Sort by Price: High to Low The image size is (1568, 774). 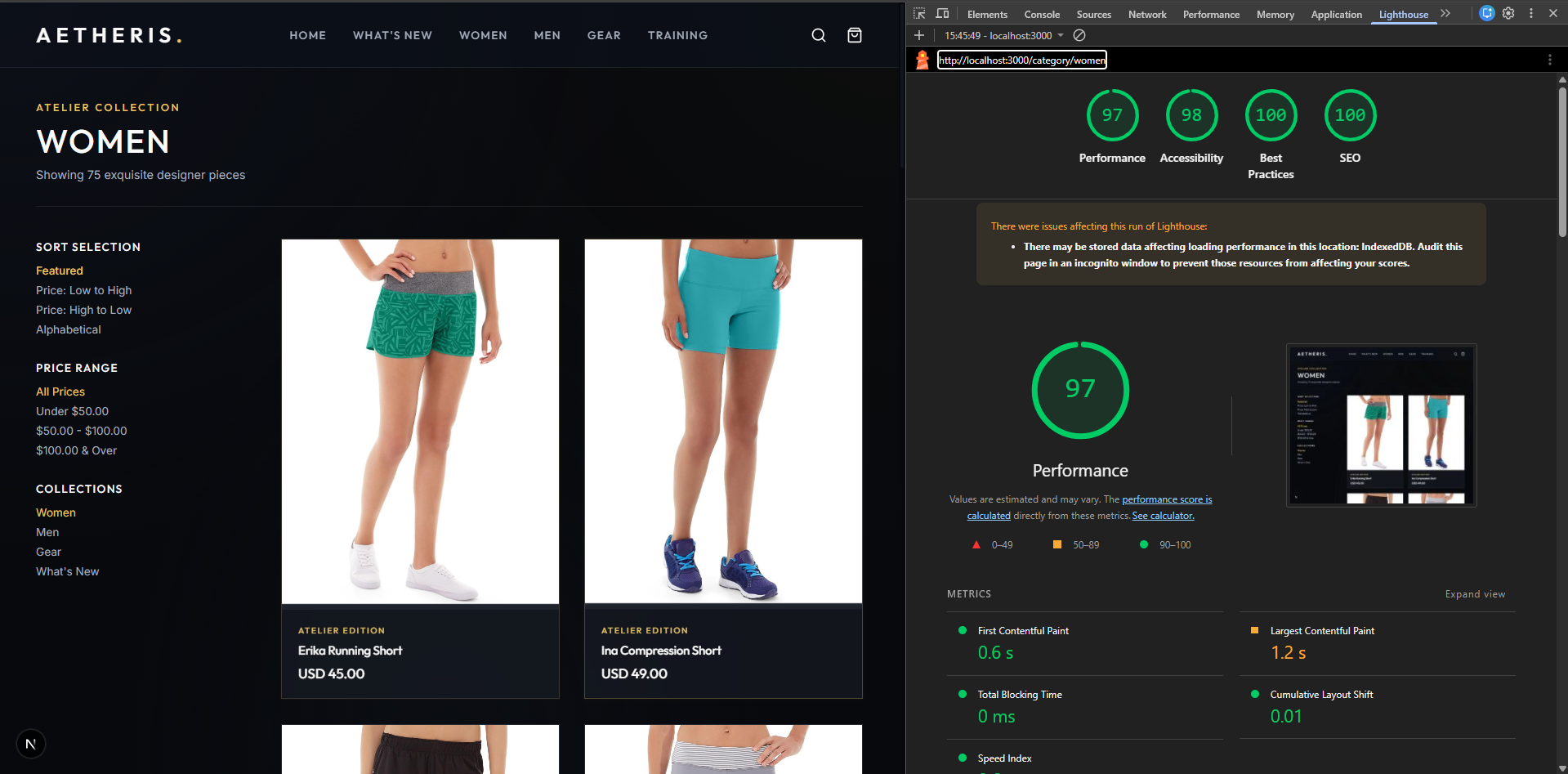83,310
